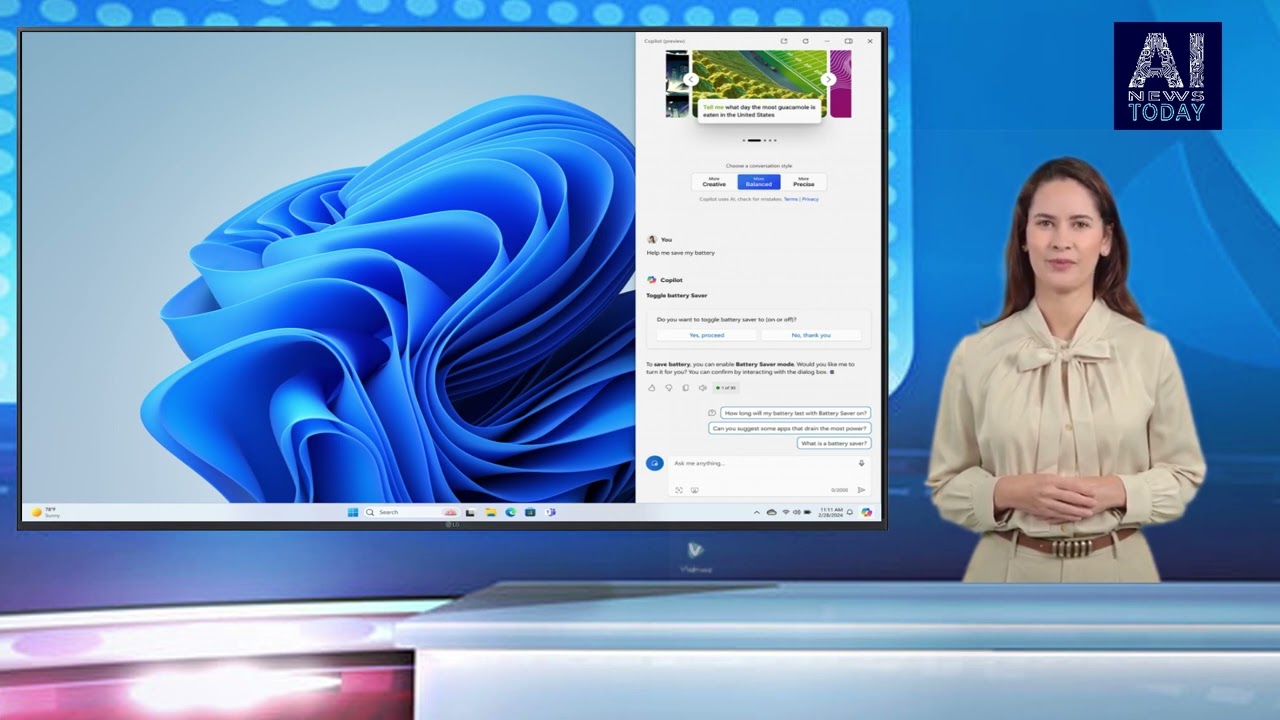
Task: Go to previous suggestion carousel card
Action: coord(690,79)
